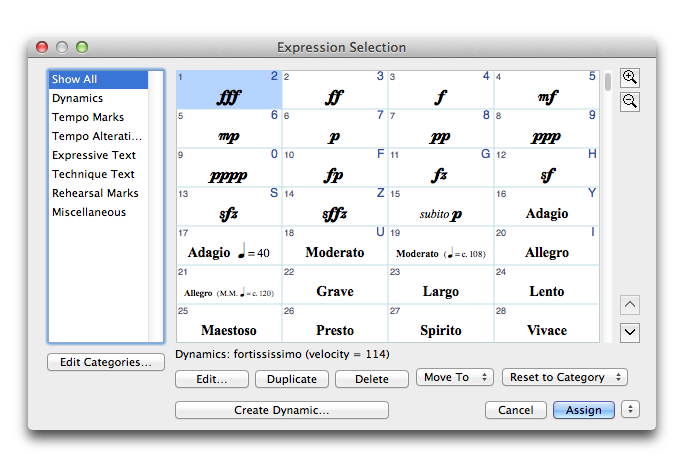Choose the Tempo Marks category

click(98, 117)
